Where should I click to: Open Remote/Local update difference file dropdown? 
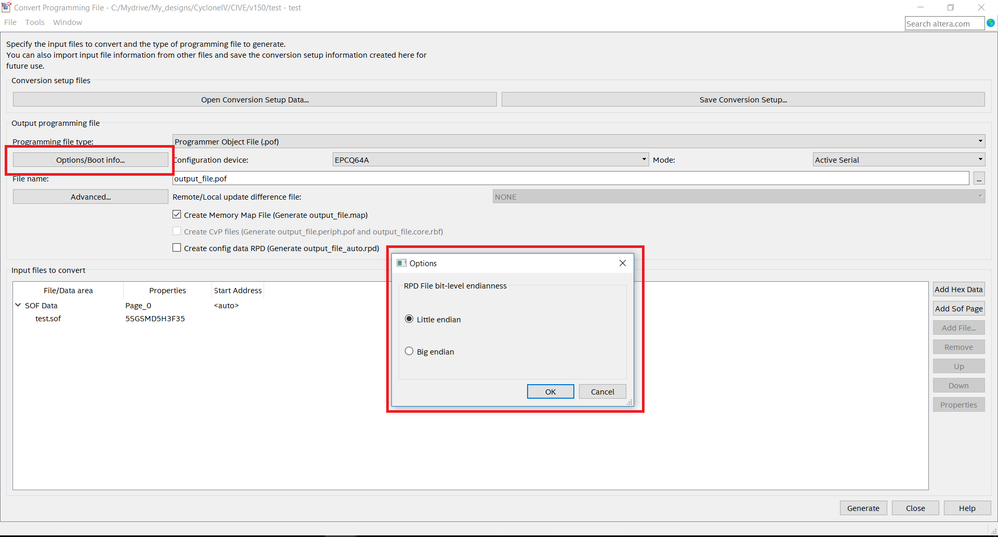pyautogui.click(x=738, y=197)
